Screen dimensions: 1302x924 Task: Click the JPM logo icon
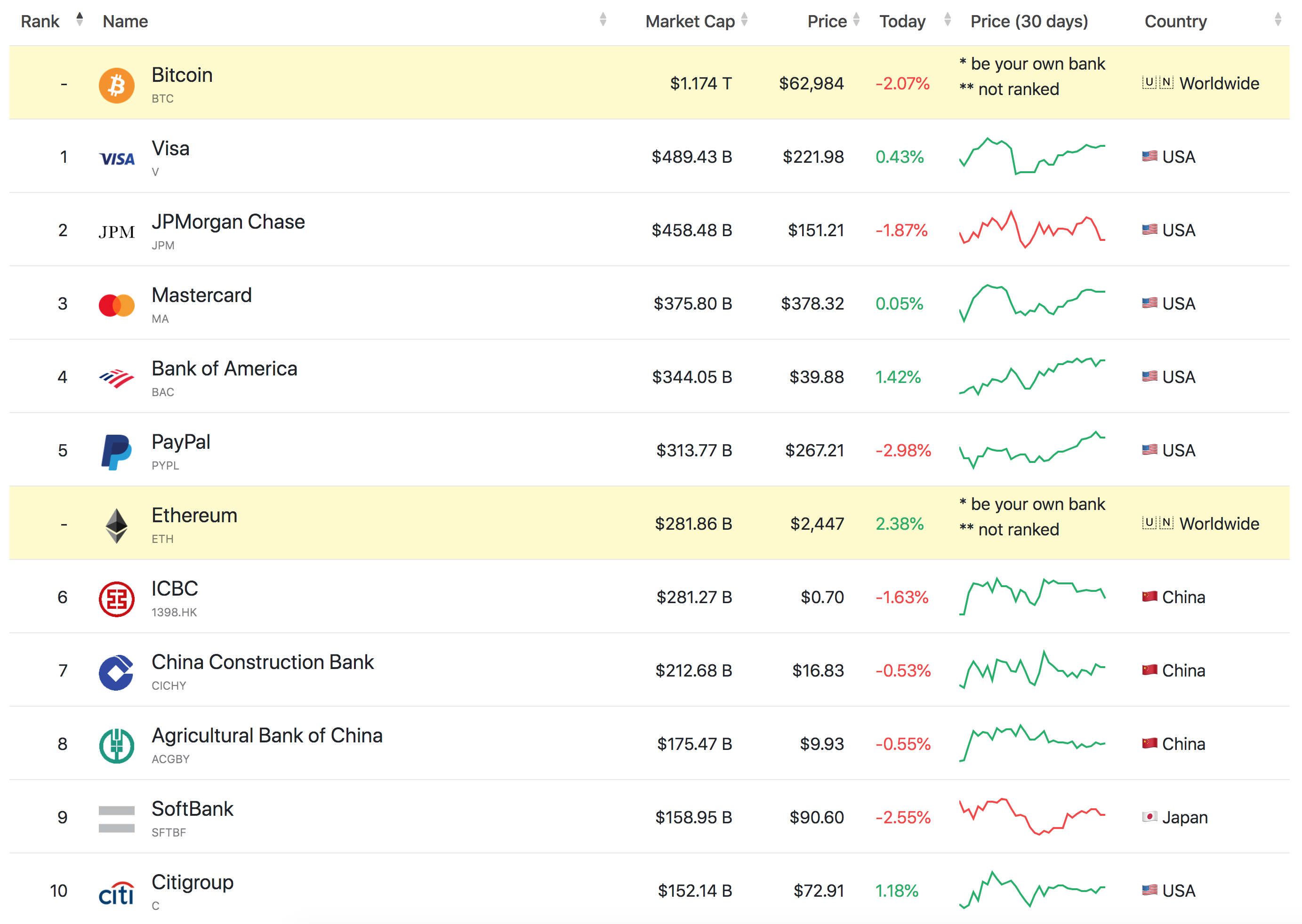[x=117, y=231]
